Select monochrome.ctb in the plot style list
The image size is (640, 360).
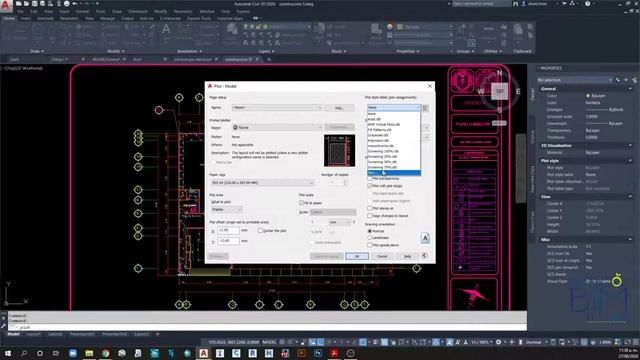[x=394, y=146]
